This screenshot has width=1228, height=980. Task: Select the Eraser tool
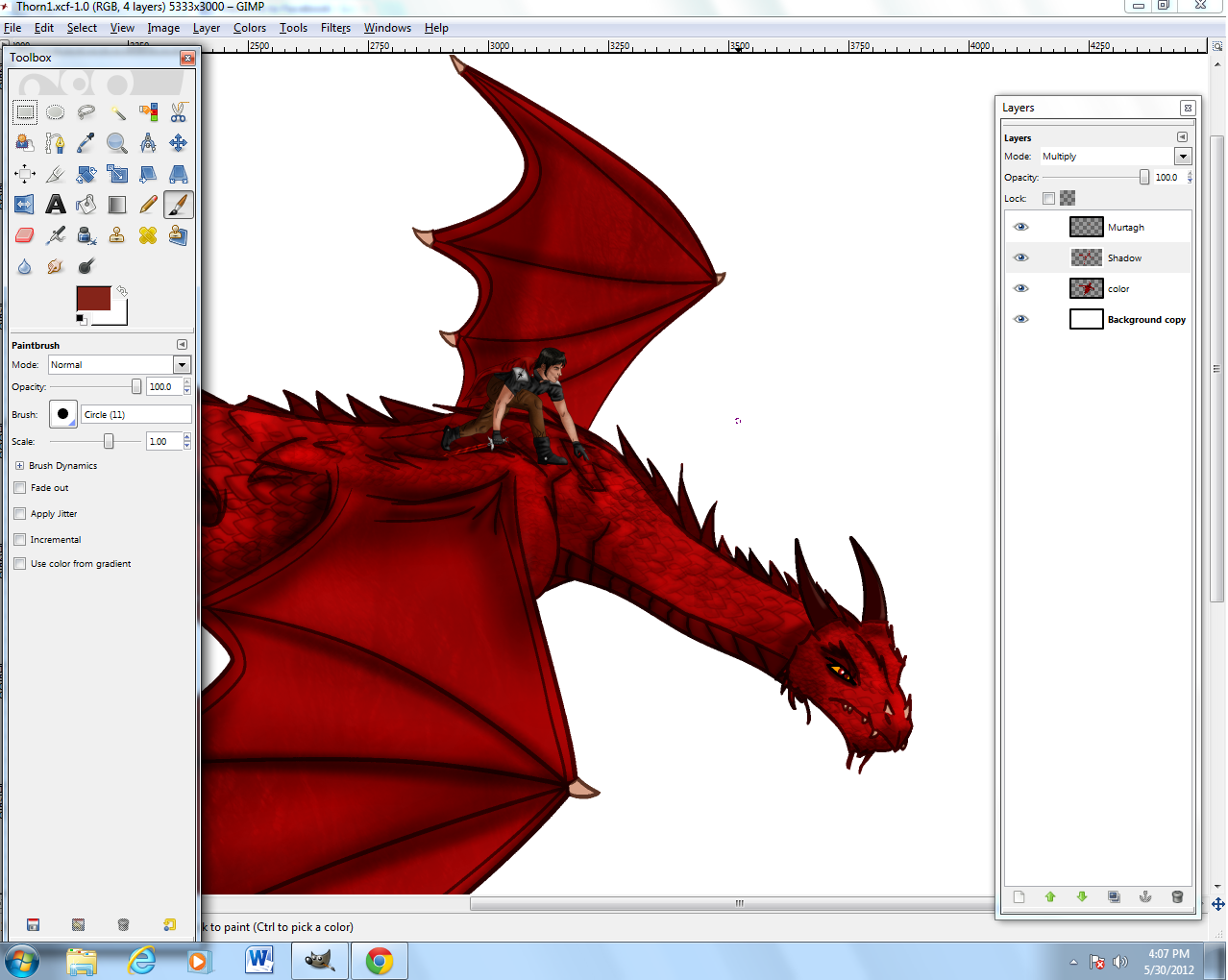(25, 235)
